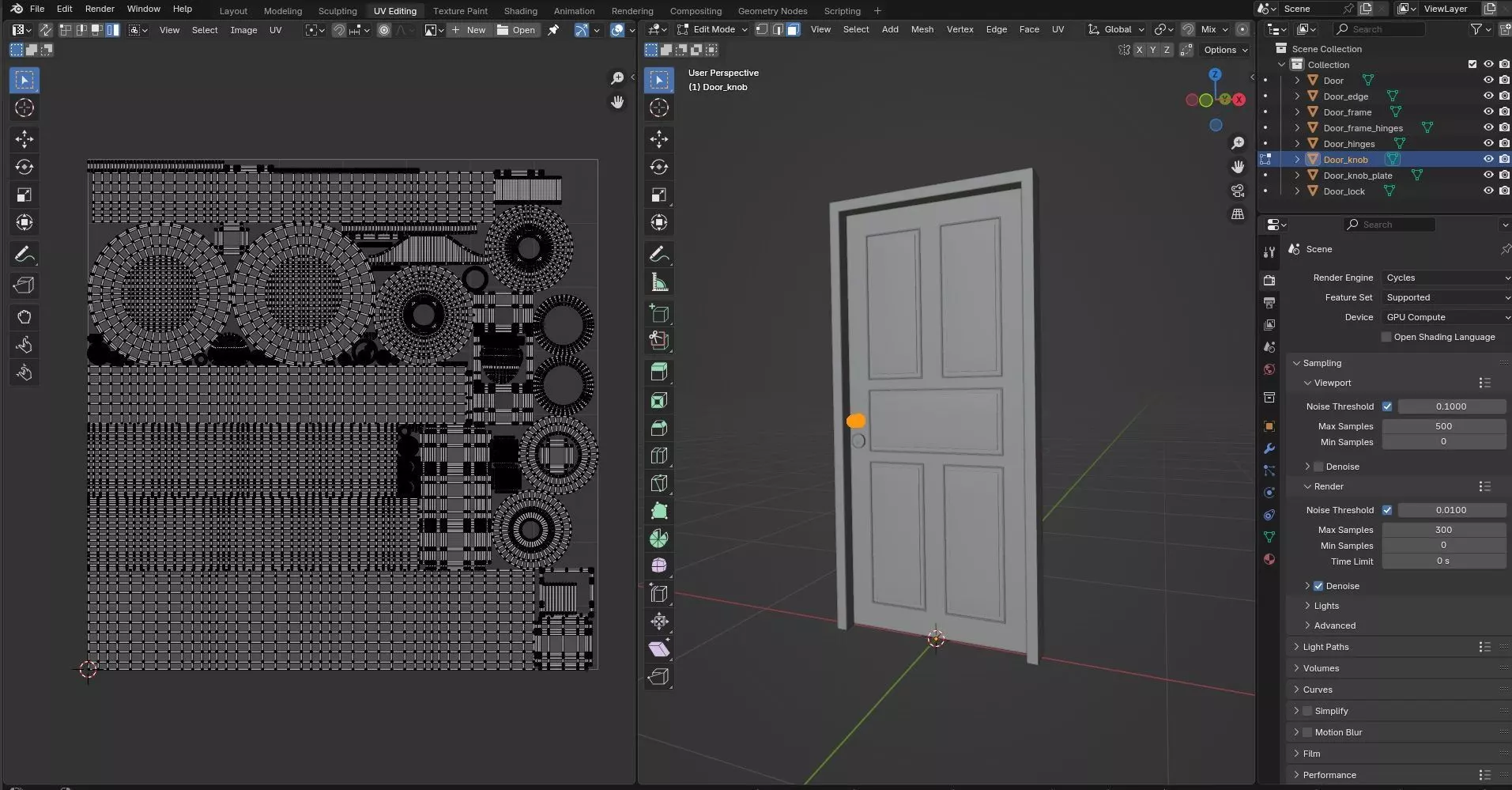Select the Pinch tool in UV editor
This screenshot has width=1512, height=790.
25,372
